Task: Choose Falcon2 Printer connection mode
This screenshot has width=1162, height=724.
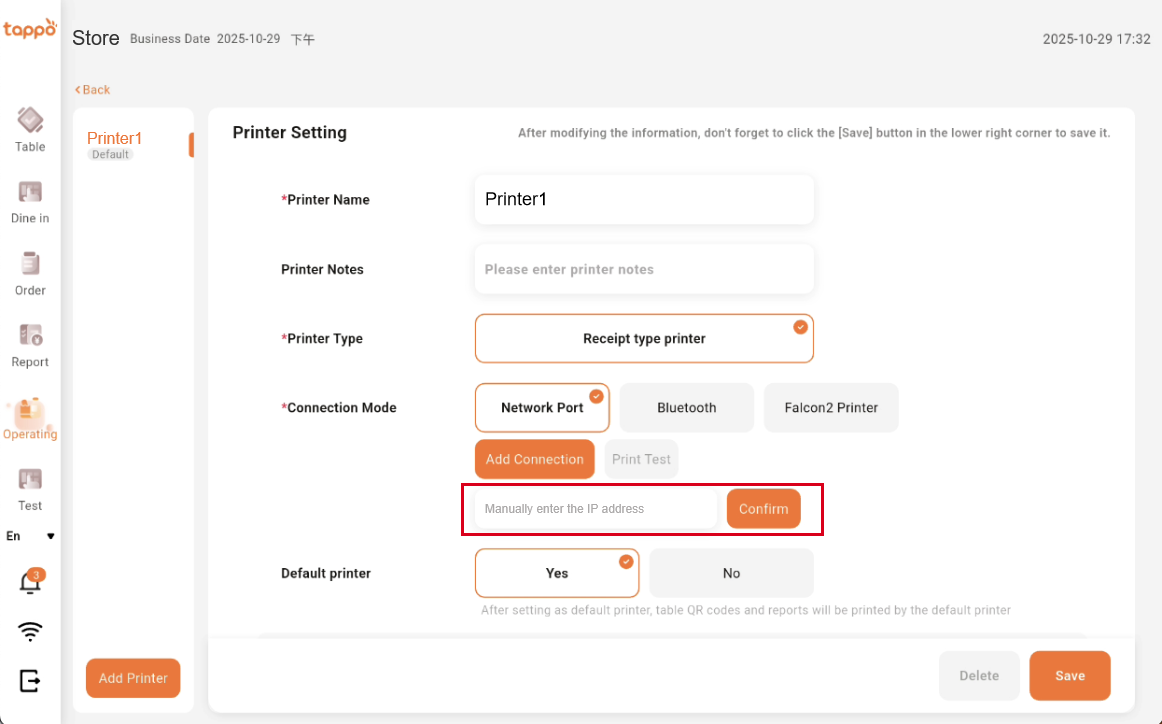Action: tap(830, 408)
